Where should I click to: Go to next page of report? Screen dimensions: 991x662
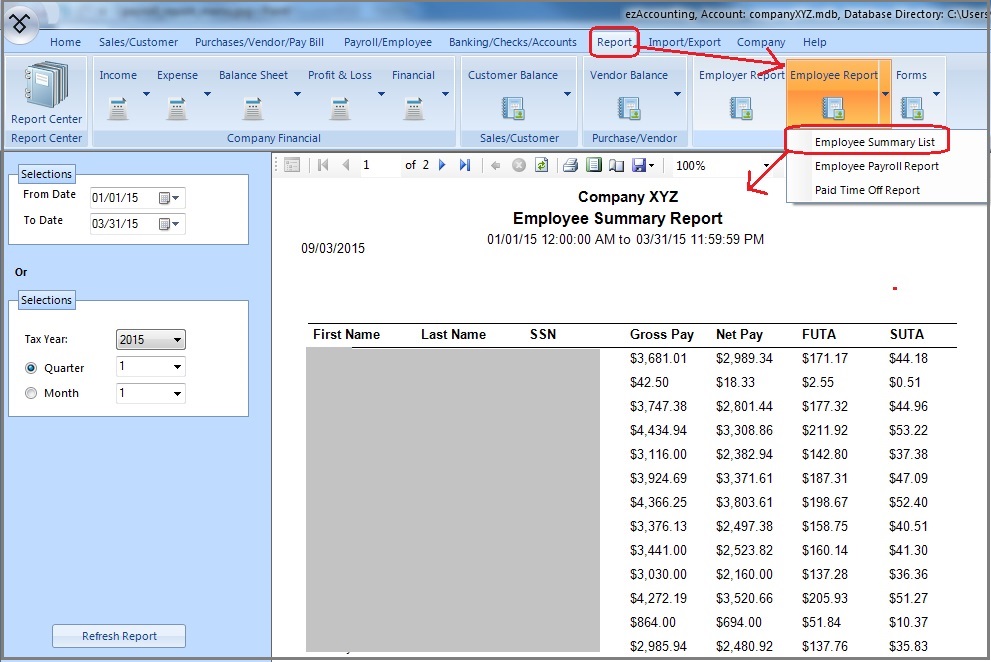pos(443,165)
